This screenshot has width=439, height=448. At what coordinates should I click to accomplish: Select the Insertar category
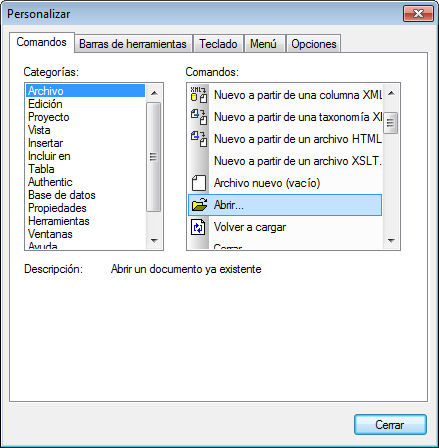point(85,143)
